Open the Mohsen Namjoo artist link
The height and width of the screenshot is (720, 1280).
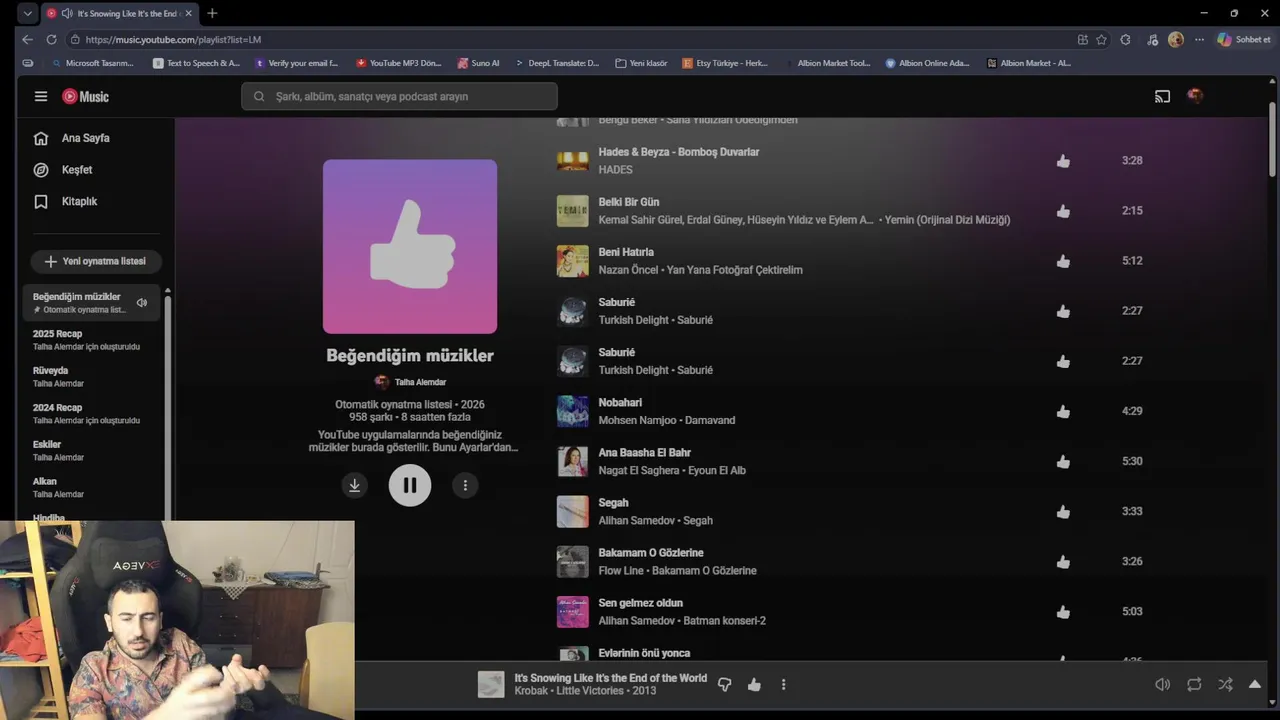pyautogui.click(x=637, y=420)
